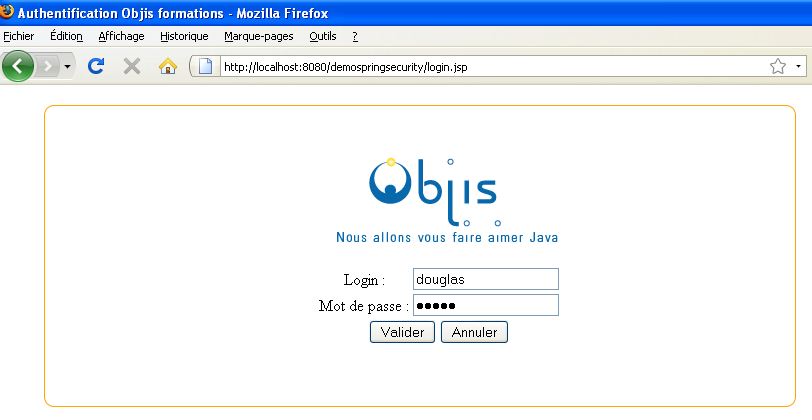Bookmark this page with the star icon
This screenshot has width=812, height=420.
[778, 66]
